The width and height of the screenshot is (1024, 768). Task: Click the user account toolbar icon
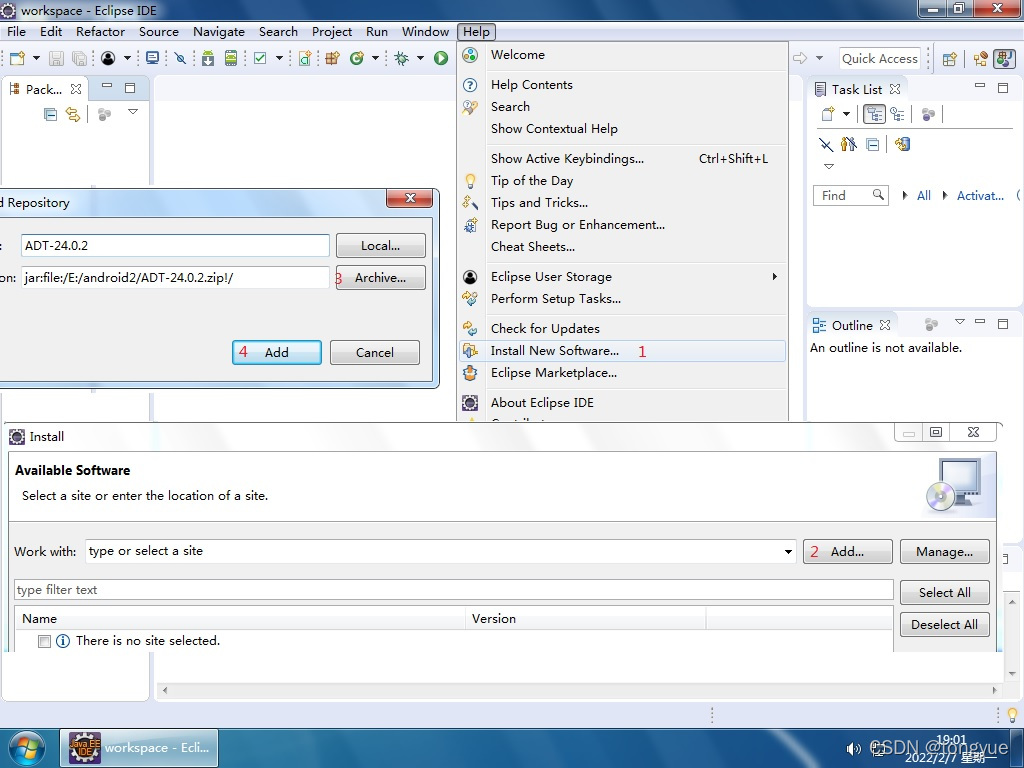coord(108,58)
